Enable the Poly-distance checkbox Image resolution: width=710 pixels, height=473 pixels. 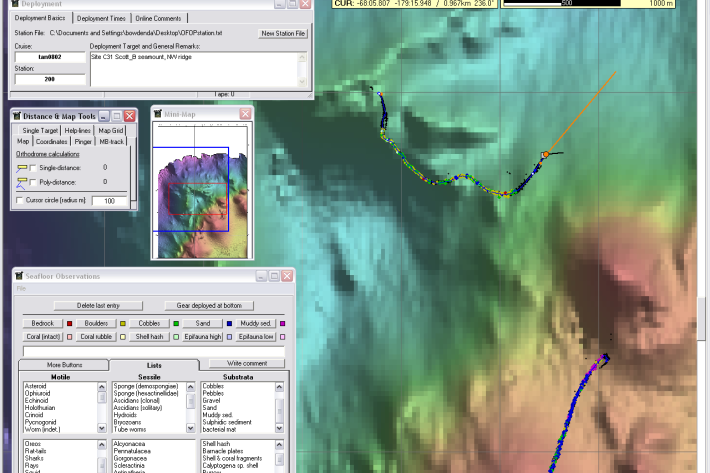pyautogui.click(x=33, y=181)
